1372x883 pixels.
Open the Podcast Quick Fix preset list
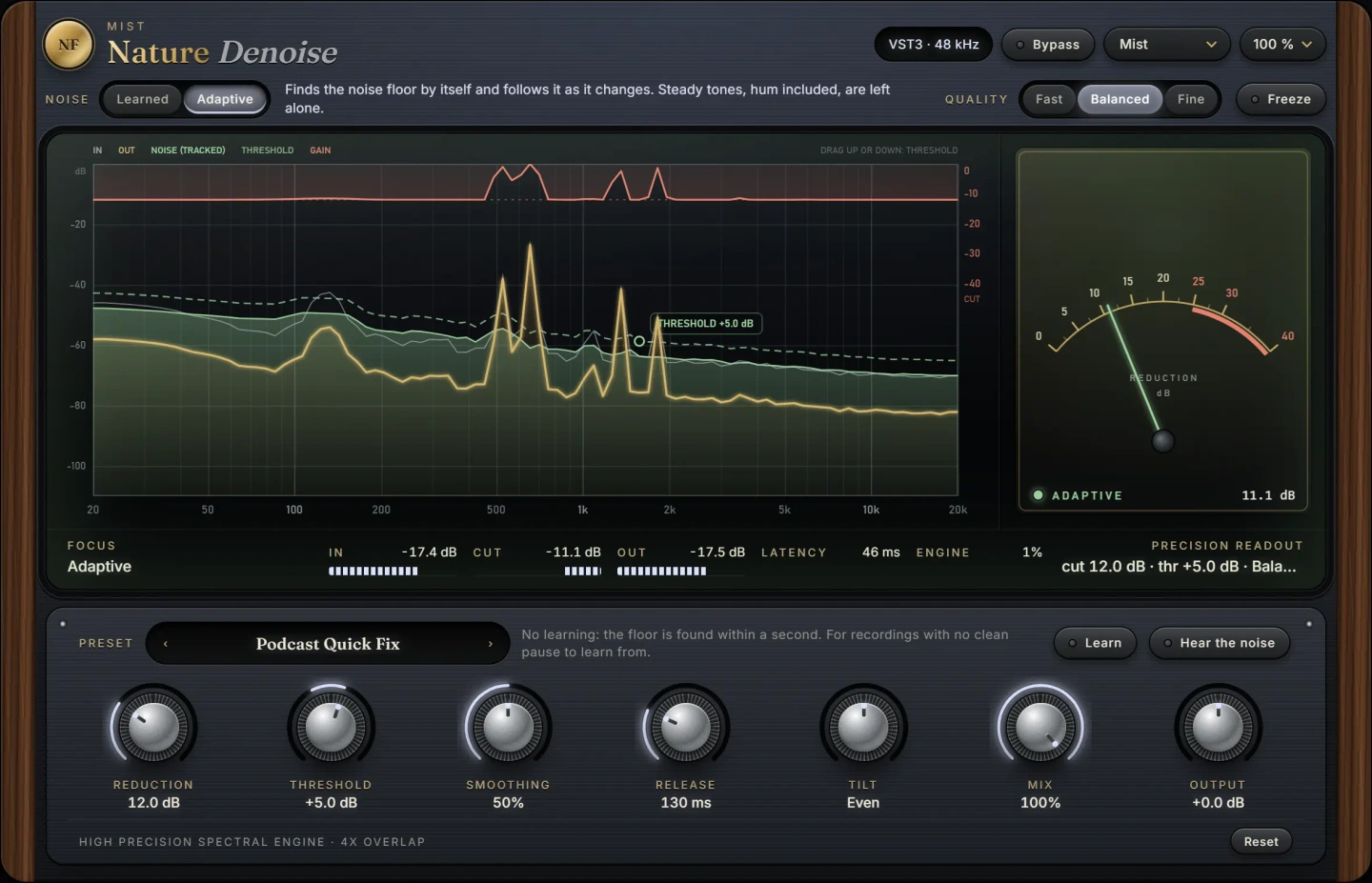pyautogui.click(x=328, y=644)
